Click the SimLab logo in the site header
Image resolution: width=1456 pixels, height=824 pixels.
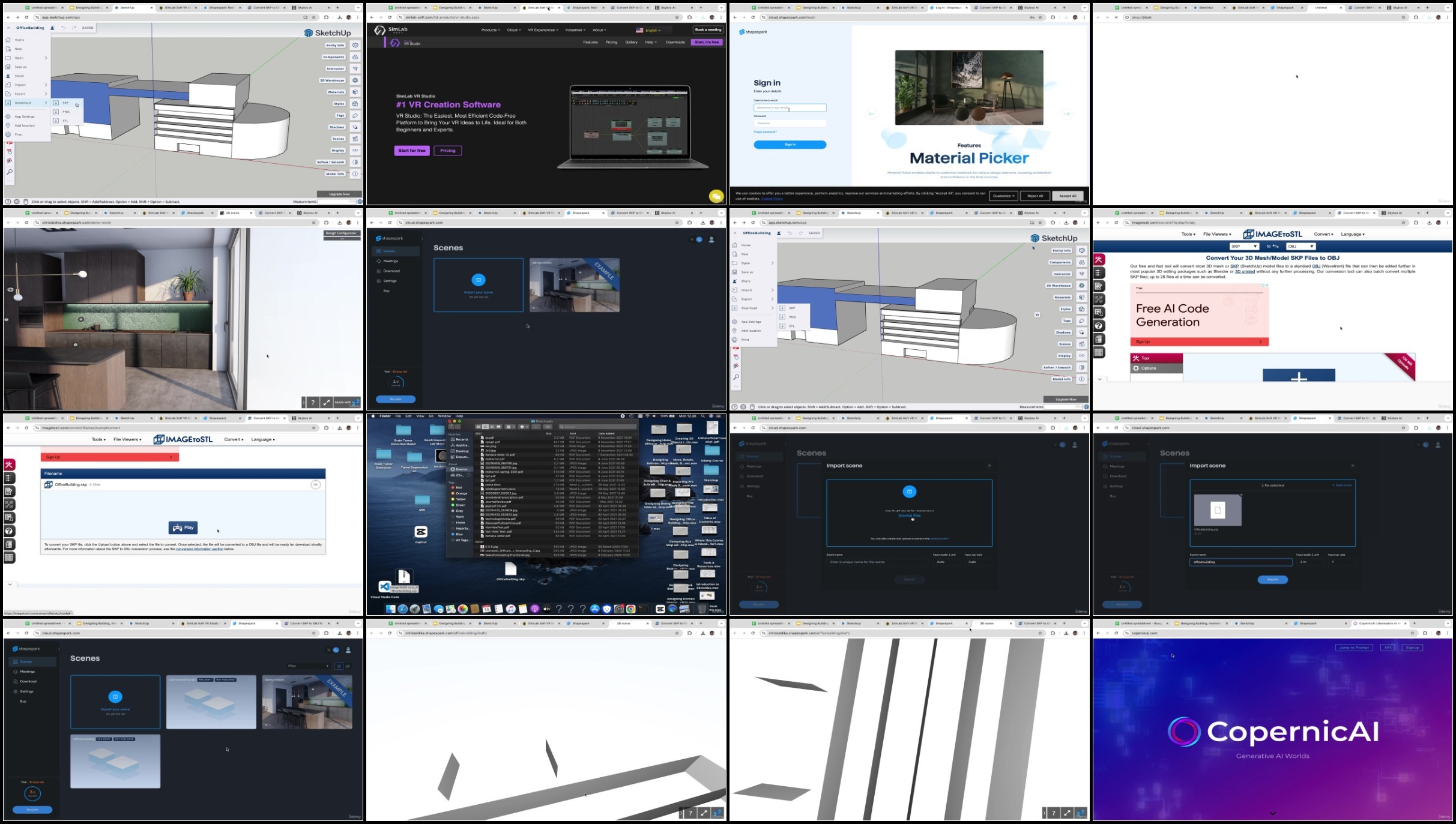click(x=391, y=30)
